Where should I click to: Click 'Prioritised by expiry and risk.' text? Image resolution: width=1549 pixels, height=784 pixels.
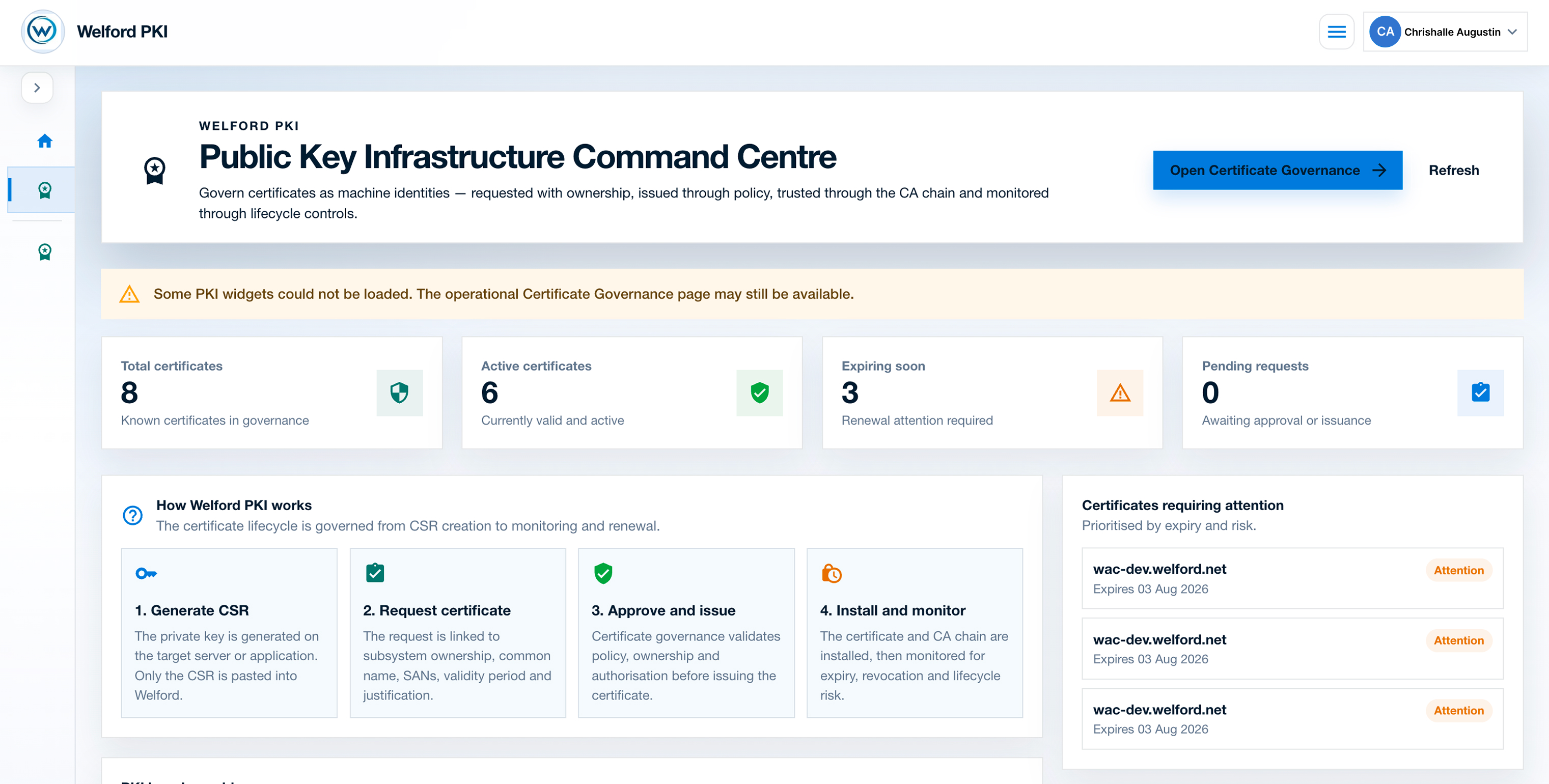pyautogui.click(x=1168, y=525)
